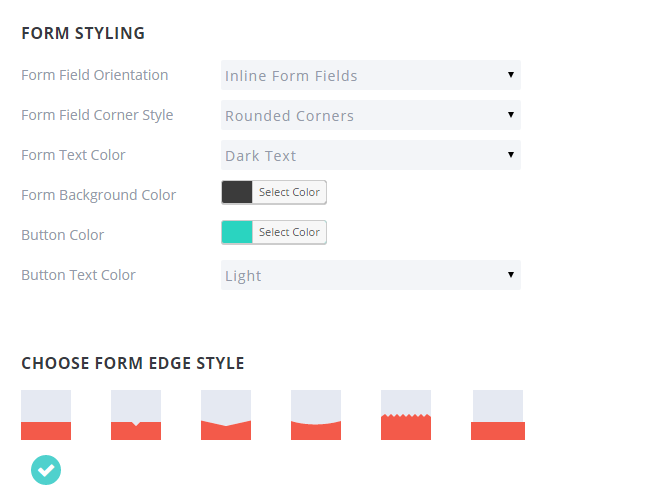646x500 pixels.
Task: Open the Button Text Color dropdown
Action: (x=371, y=275)
